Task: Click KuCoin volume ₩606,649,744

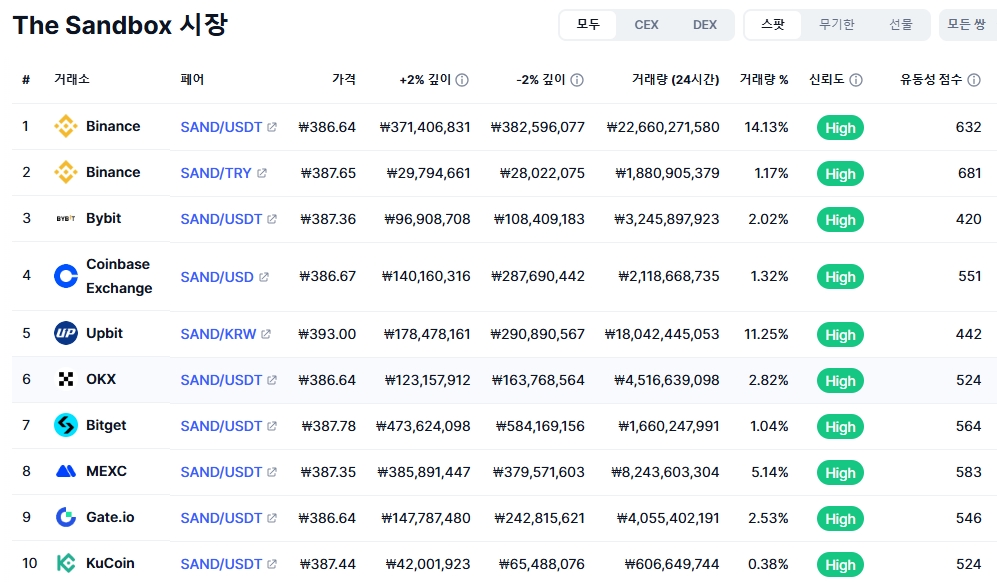Action: 672,564
